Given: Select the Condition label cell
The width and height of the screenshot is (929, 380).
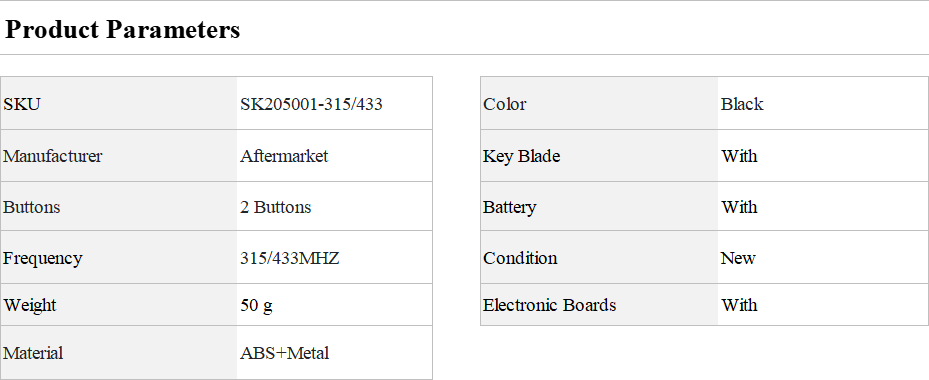Looking at the screenshot, I should [599, 257].
